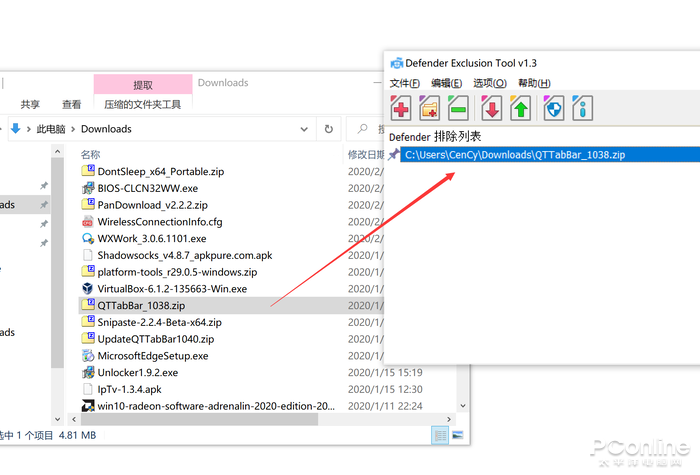Click the red down-arrow Import icon
This screenshot has width=700, height=475.
coord(492,108)
